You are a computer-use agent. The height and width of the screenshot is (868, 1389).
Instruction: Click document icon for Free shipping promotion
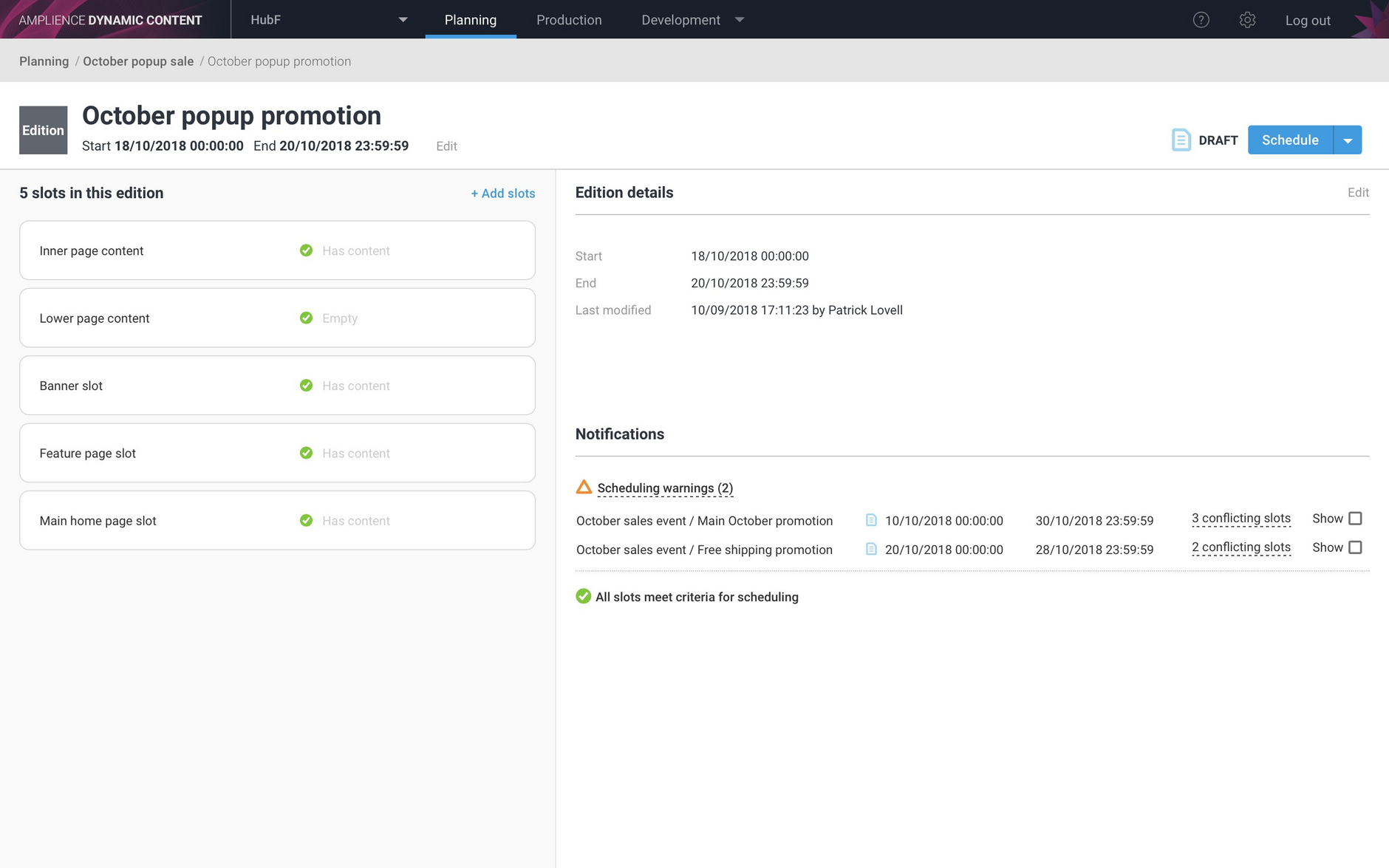coord(871,549)
